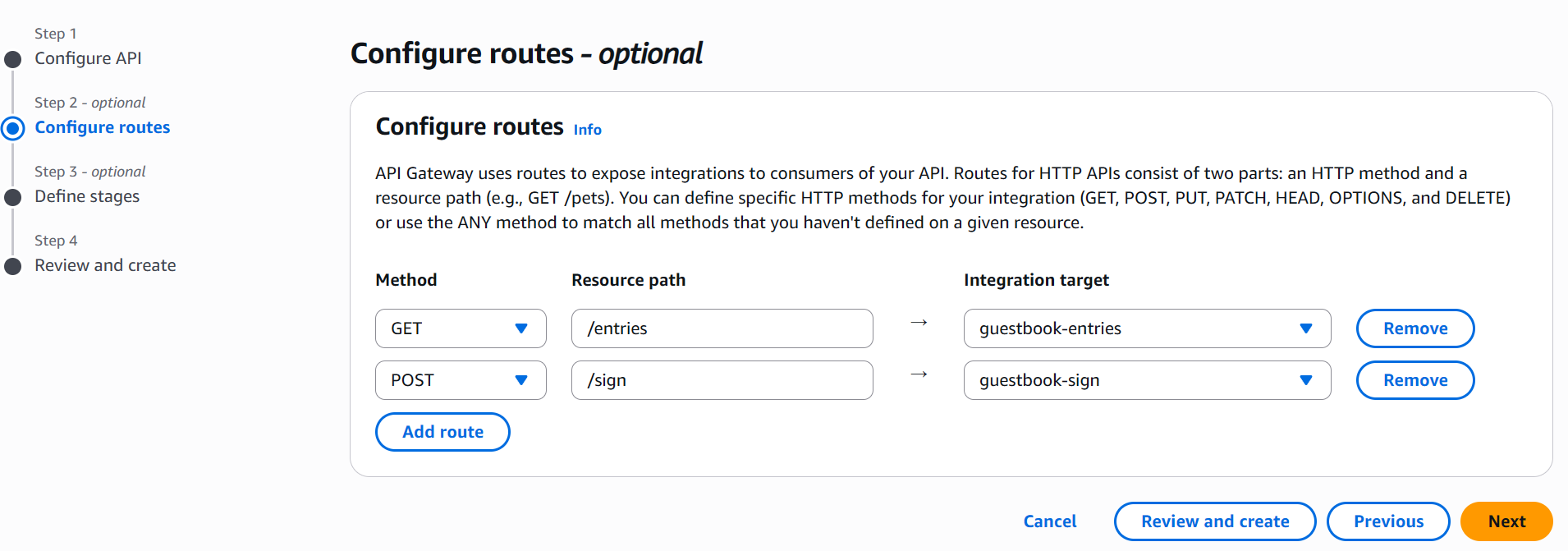Go back with the Previous button
The image size is (1568, 551).
point(1387,521)
